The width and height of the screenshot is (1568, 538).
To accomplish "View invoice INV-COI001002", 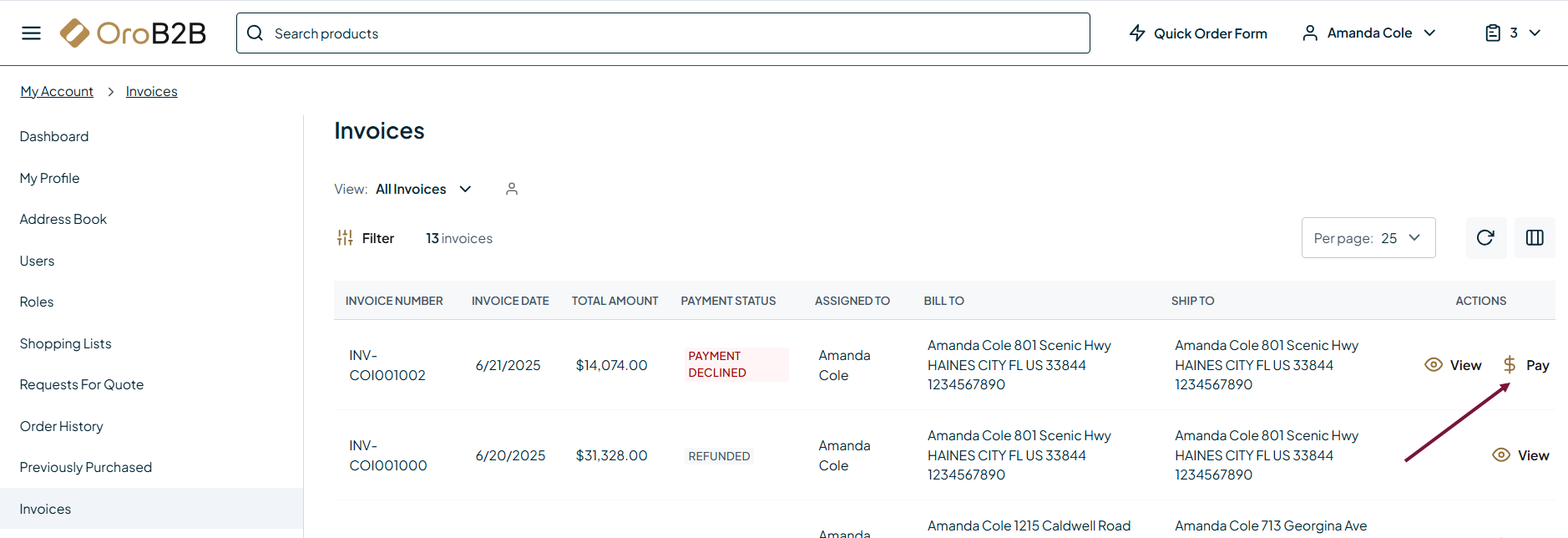I will [x=1453, y=365].
